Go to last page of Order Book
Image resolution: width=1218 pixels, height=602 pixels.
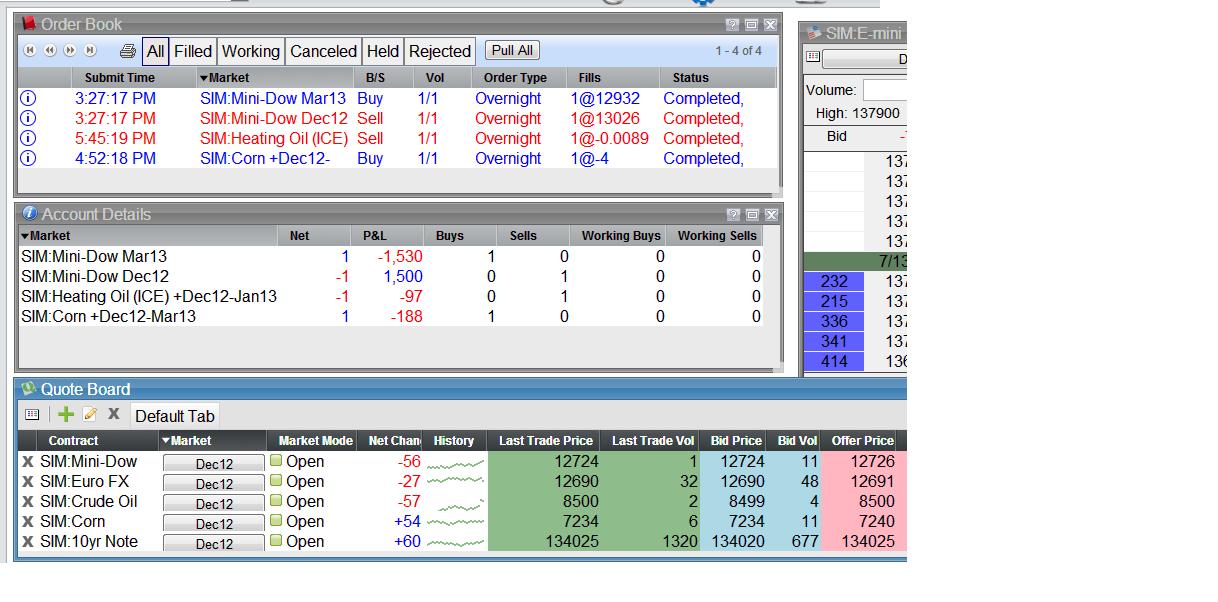coord(90,50)
